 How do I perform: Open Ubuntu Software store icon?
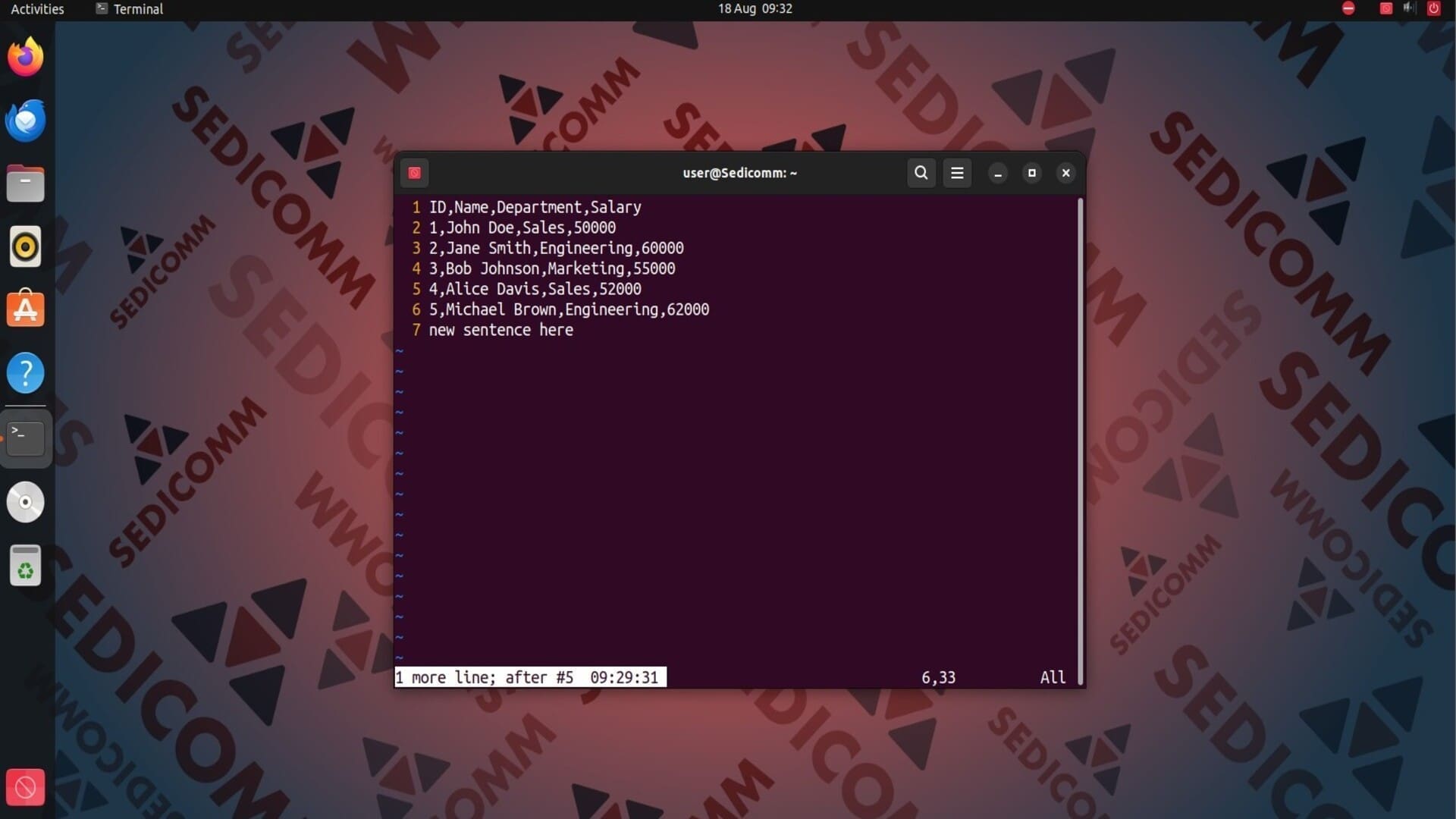click(x=25, y=309)
